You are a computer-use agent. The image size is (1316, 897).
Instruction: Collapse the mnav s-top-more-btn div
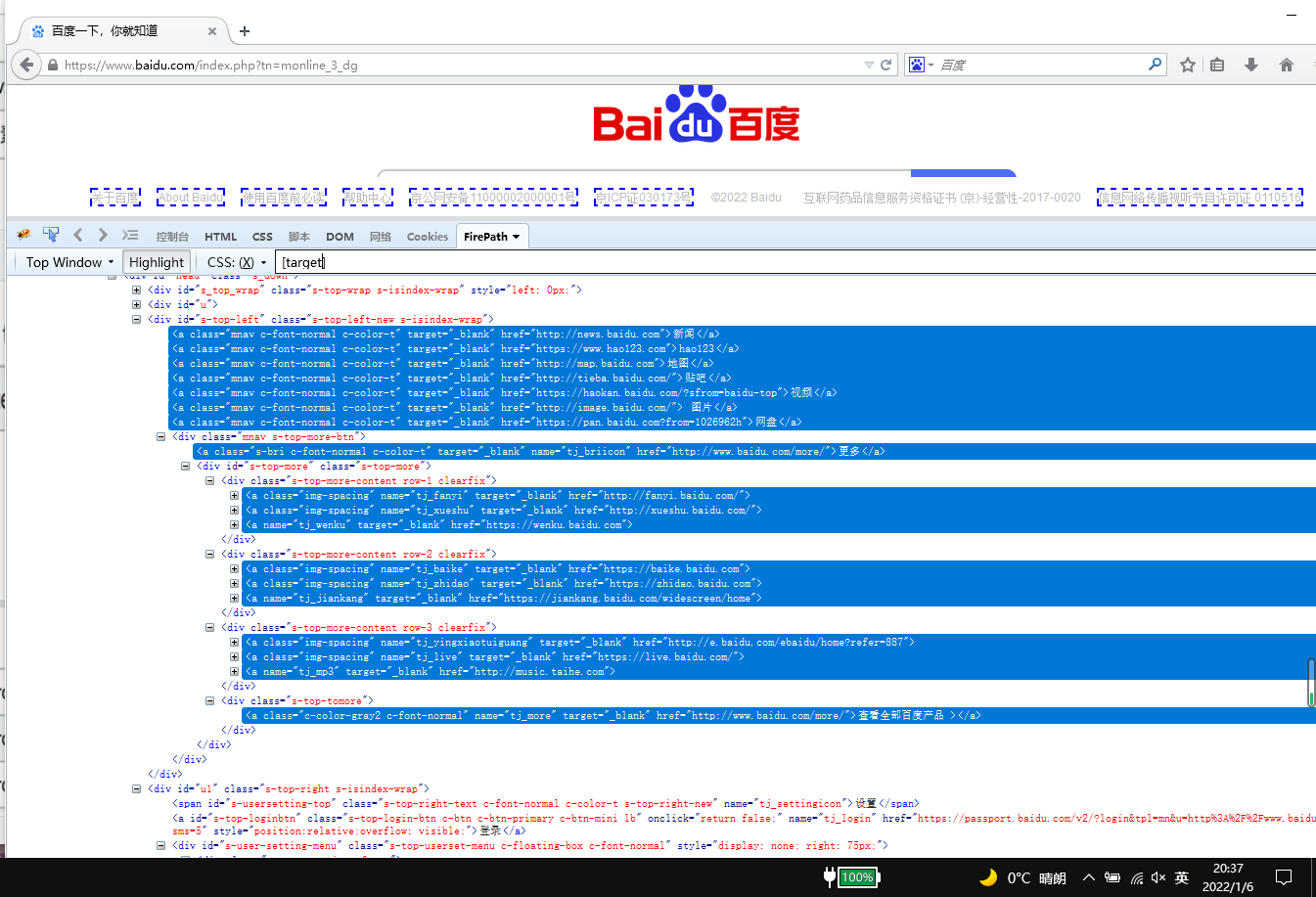(161, 436)
